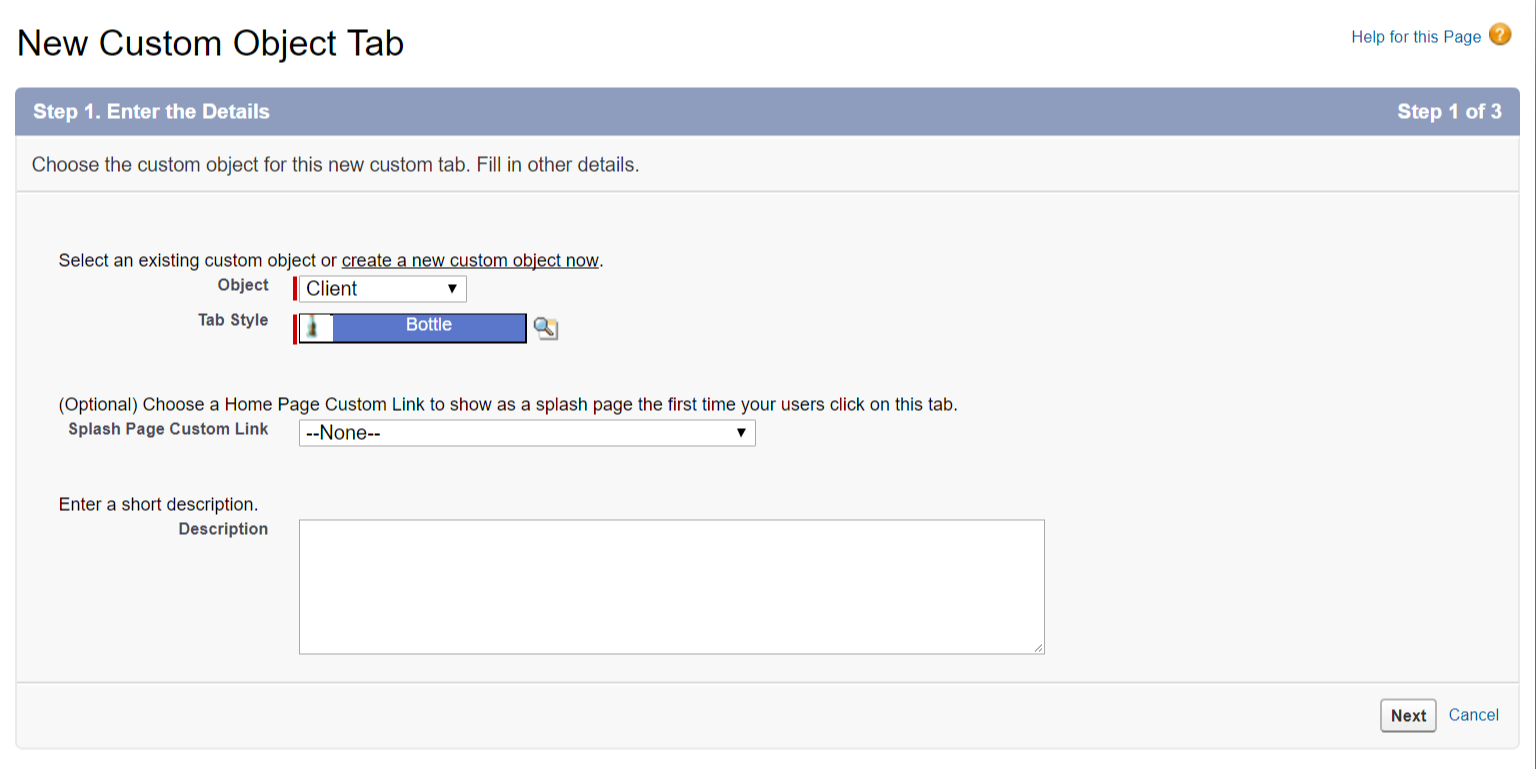
Task: Click the dropdown arrow beside --None--
Action: coord(741,432)
